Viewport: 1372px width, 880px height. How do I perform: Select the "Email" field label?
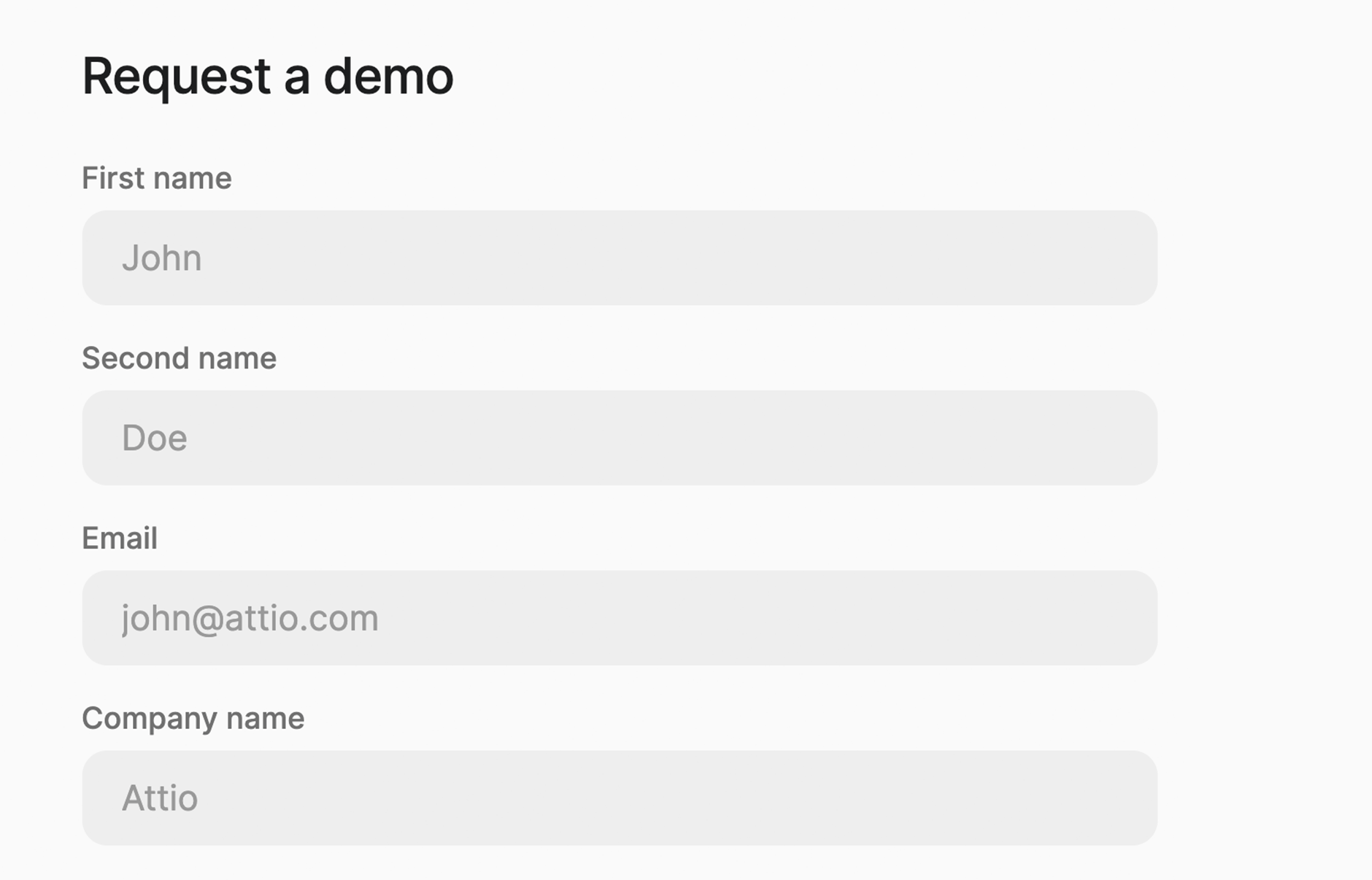coord(119,539)
